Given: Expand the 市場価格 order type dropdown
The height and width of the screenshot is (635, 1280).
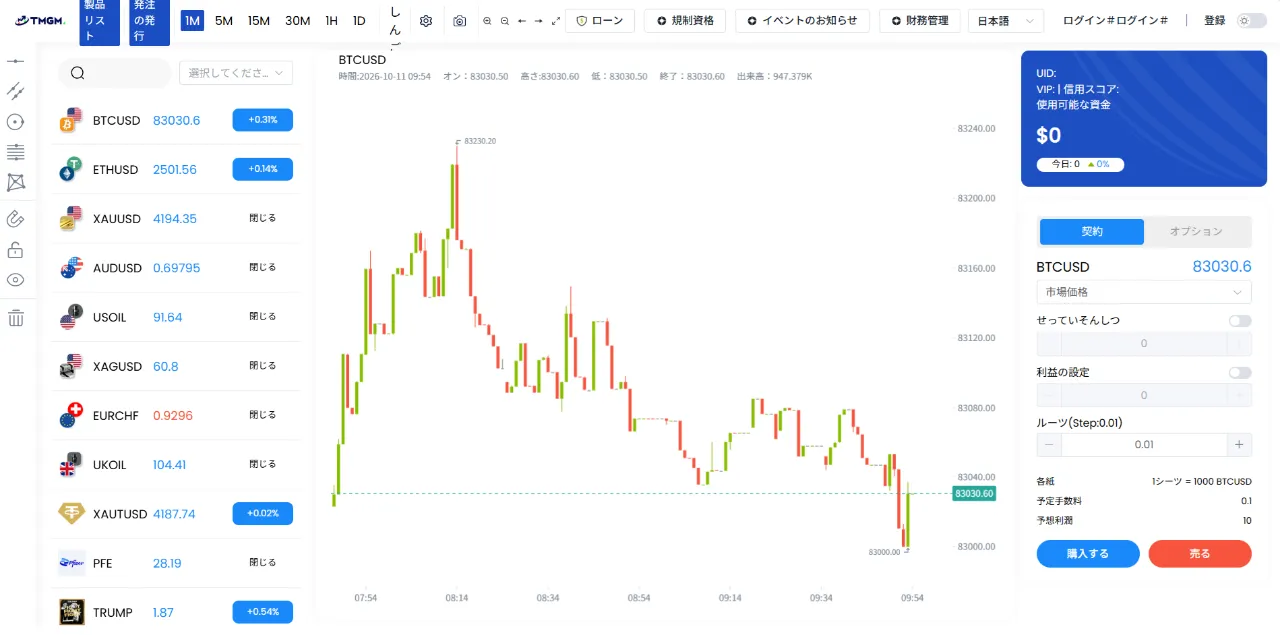Looking at the screenshot, I should (x=1144, y=292).
